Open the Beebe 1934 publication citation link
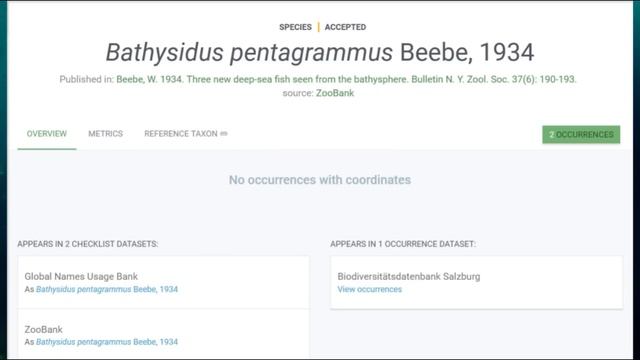Viewport: 640px width, 360px height. (346, 79)
